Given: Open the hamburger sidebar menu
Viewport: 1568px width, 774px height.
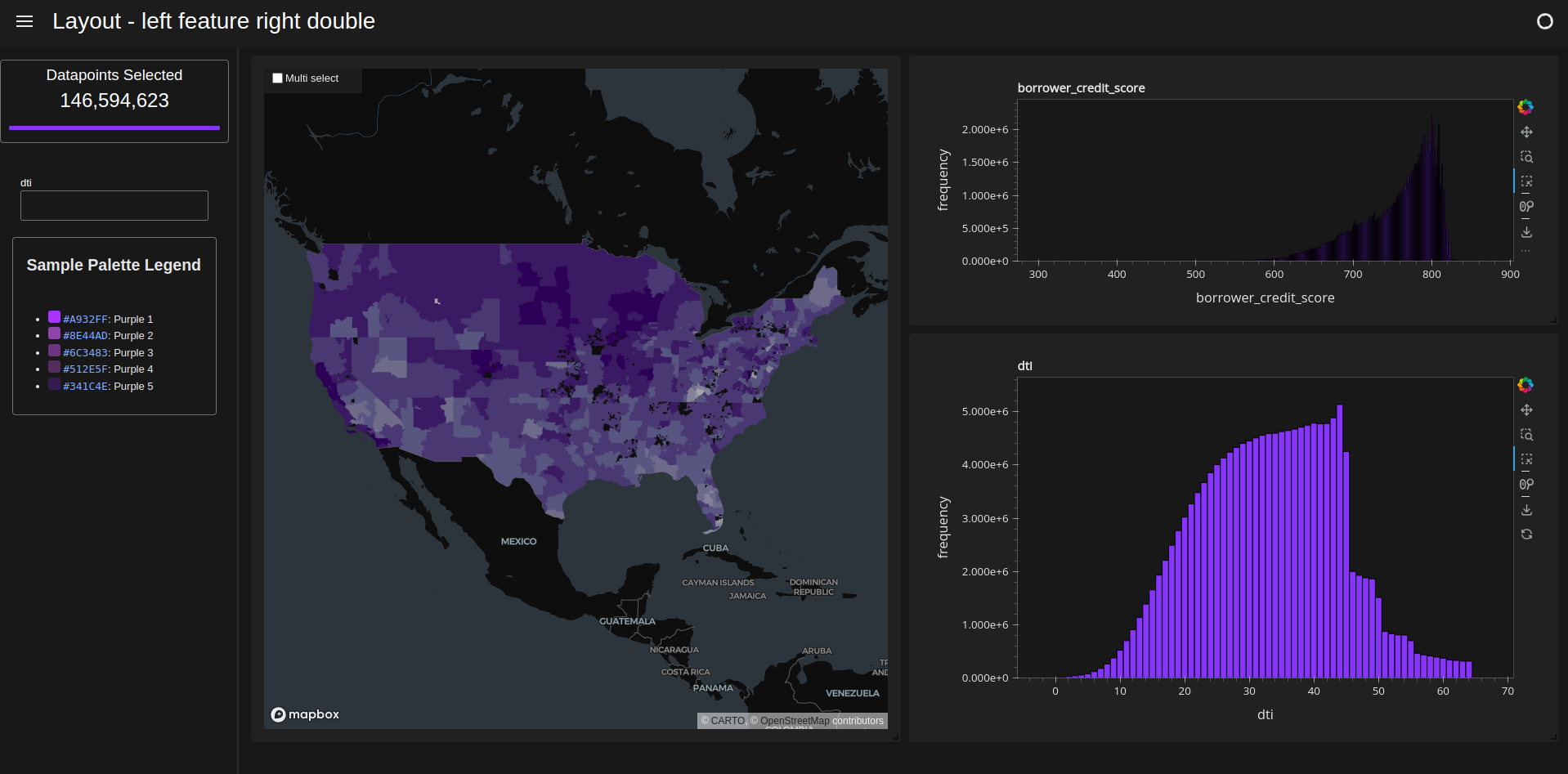Looking at the screenshot, I should (25, 21).
